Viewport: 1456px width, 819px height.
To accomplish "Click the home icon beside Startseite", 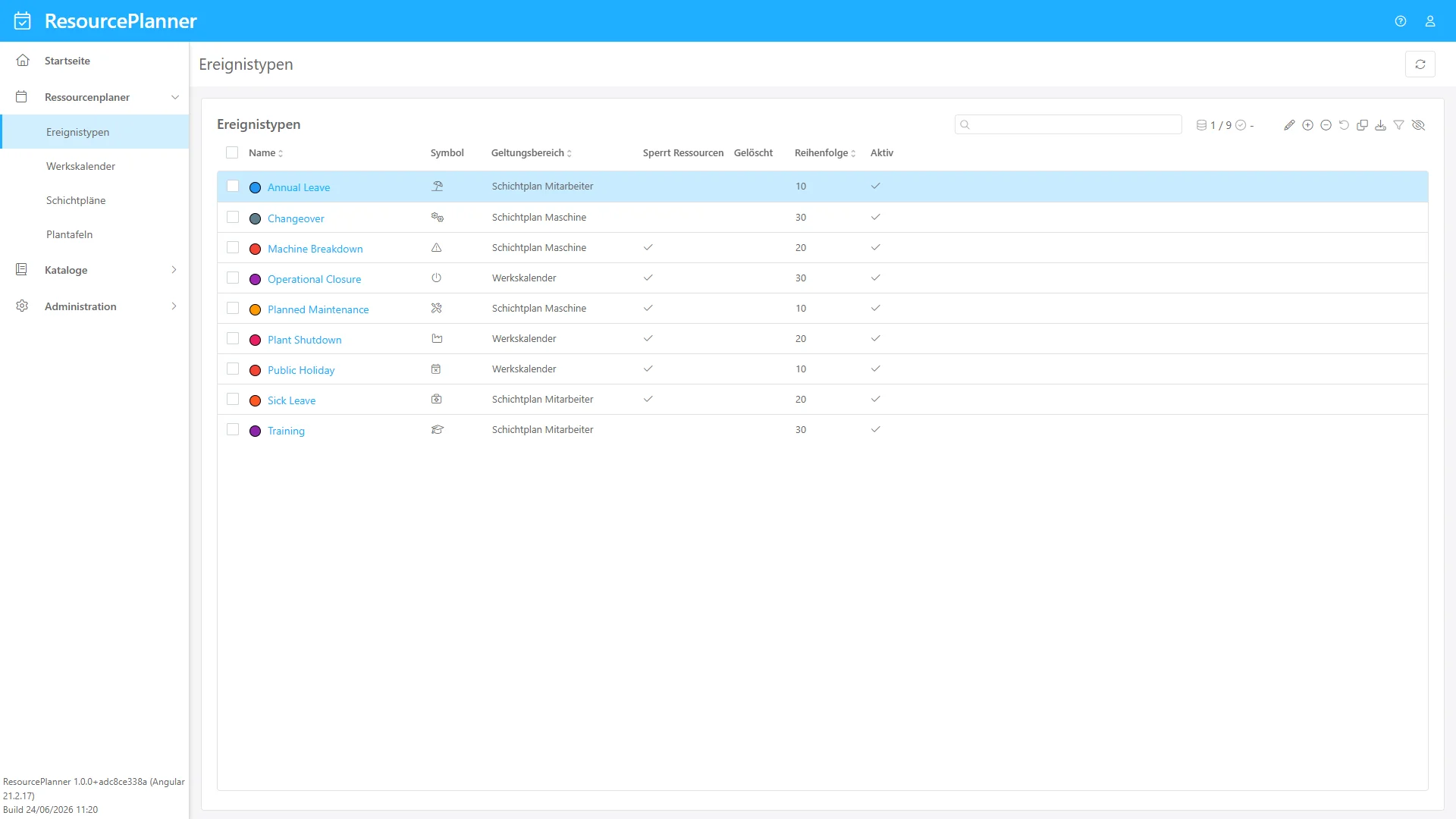I will click(23, 61).
